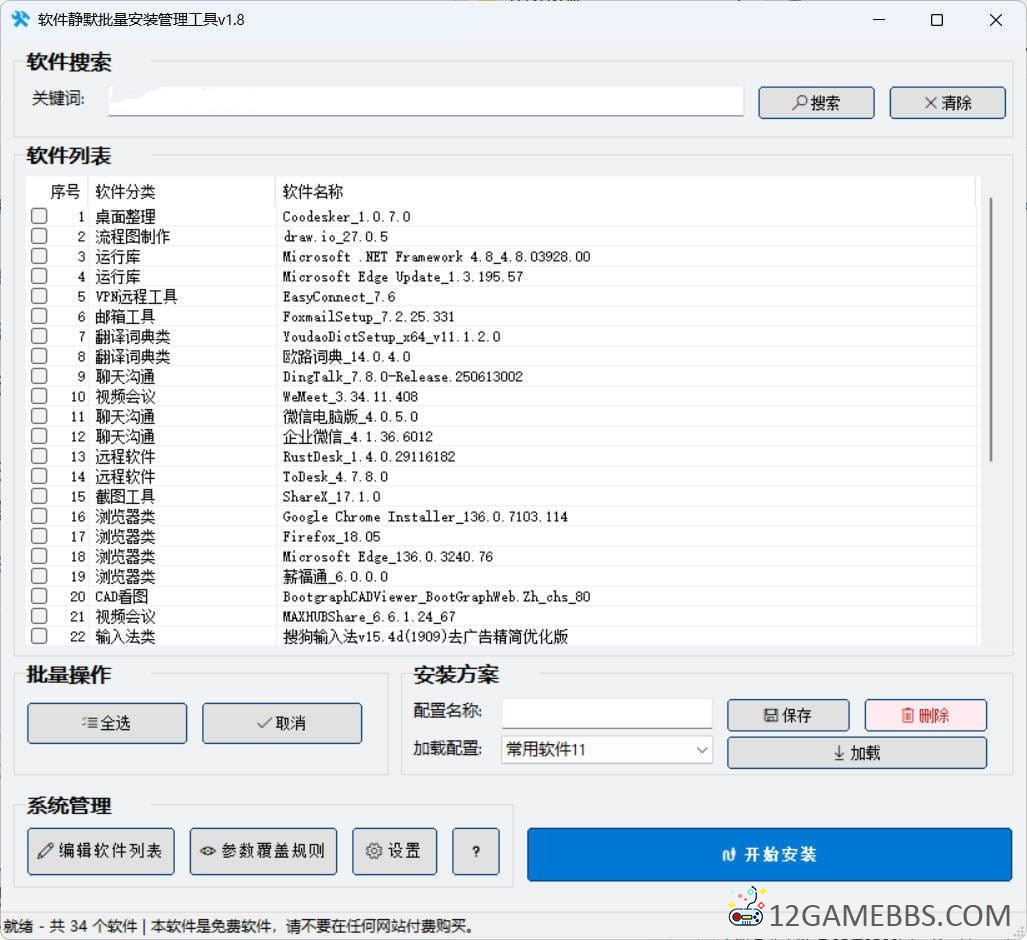Focus the 关键词 search input field
Image resolution: width=1027 pixels, height=940 pixels.
(x=425, y=101)
